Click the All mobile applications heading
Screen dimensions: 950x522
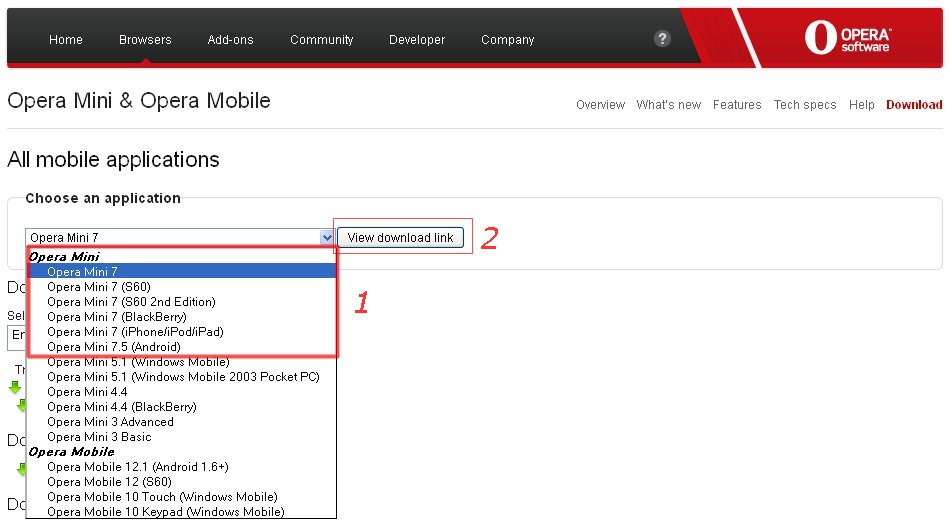coord(113,160)
